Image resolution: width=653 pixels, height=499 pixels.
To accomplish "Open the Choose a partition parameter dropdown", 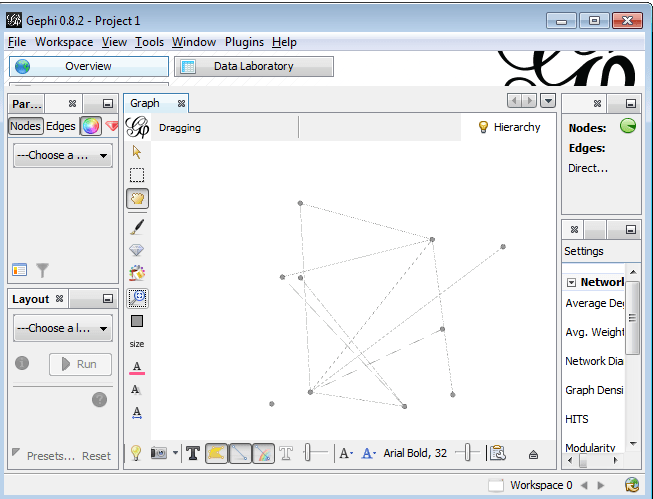I will 62,155.
